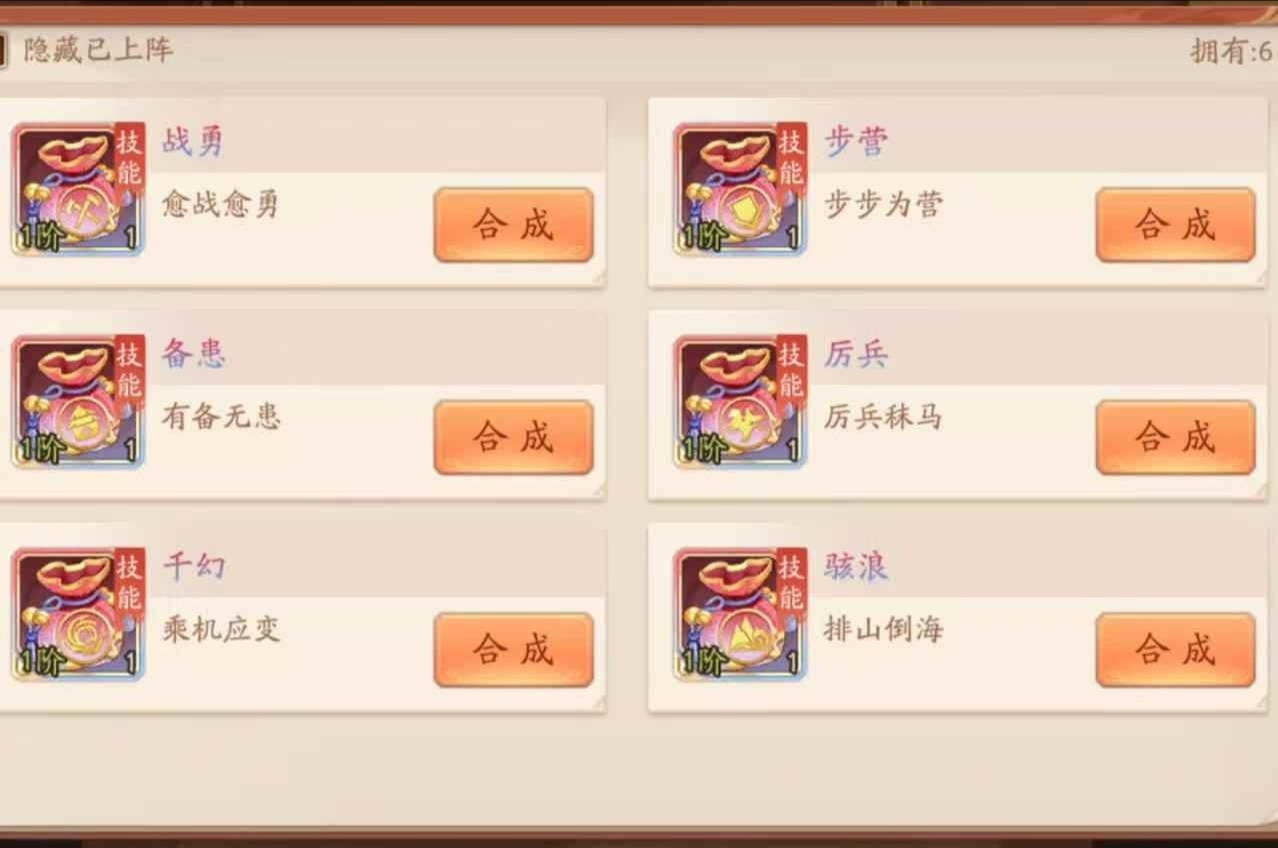The height and width of the screenshot is (848, 1278).
Task: Select the 骇浪 skill name
Action: [856, 568]
